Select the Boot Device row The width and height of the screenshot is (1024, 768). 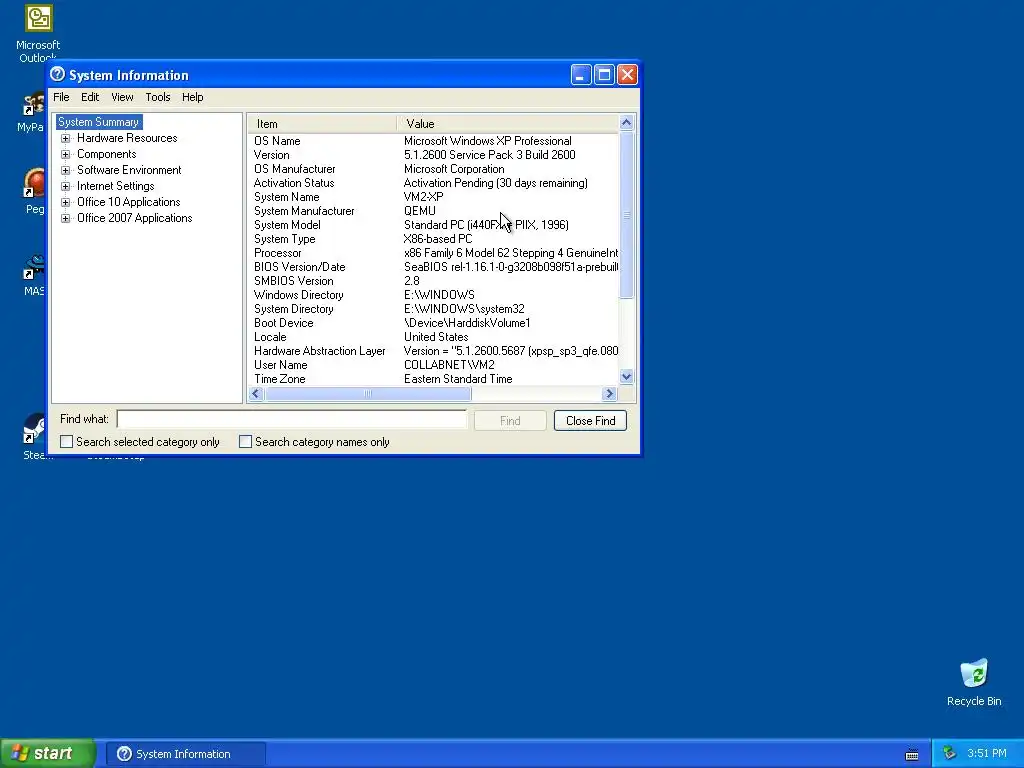coord(433,323)
